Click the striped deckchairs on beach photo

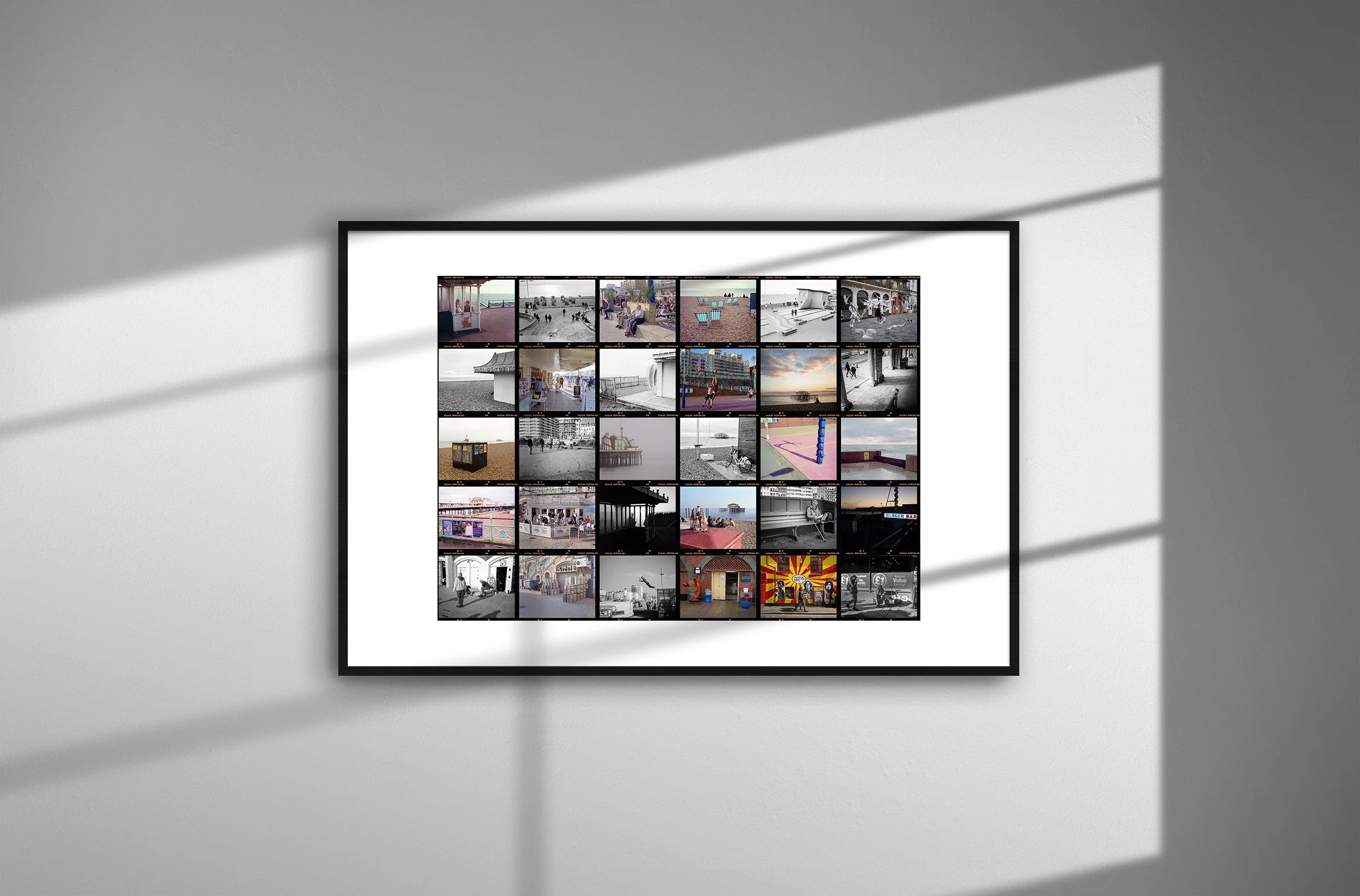tap(718, 311)
